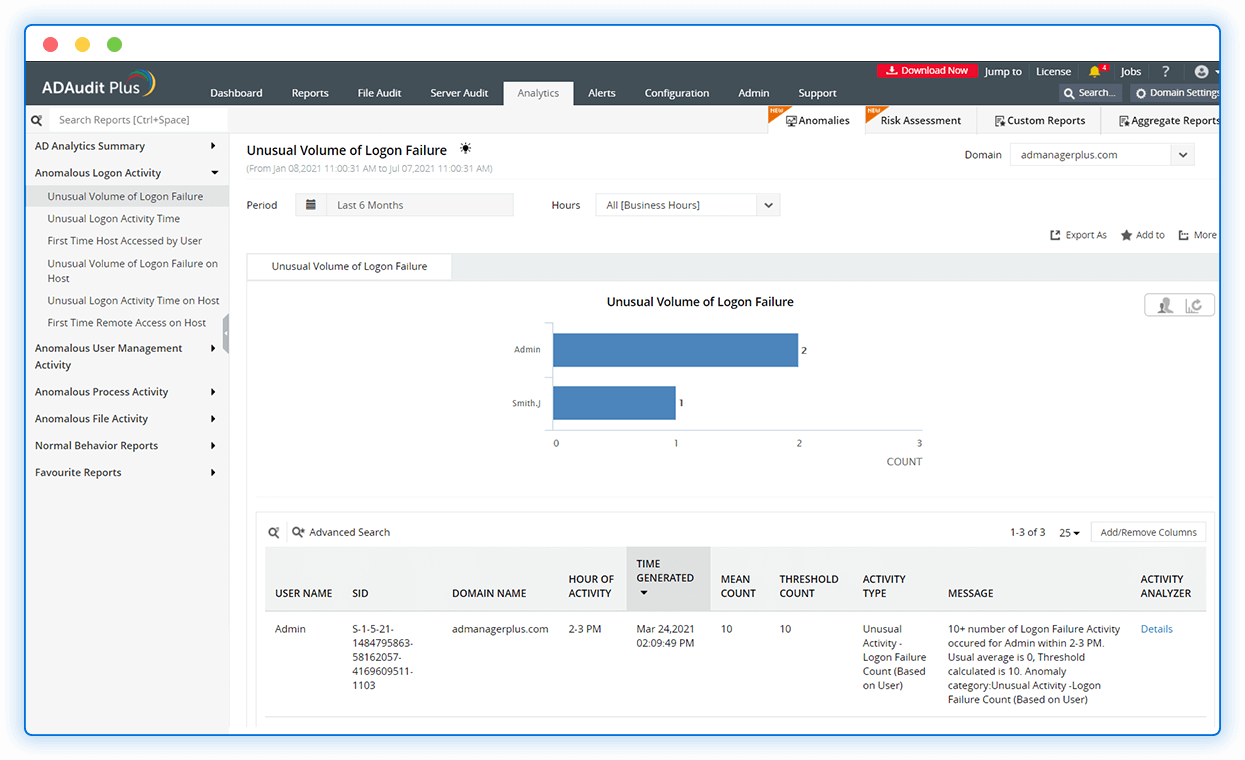The image size is (1245, 760).
Task: Open the calendar icon next to Period
Action: (310, 204)
